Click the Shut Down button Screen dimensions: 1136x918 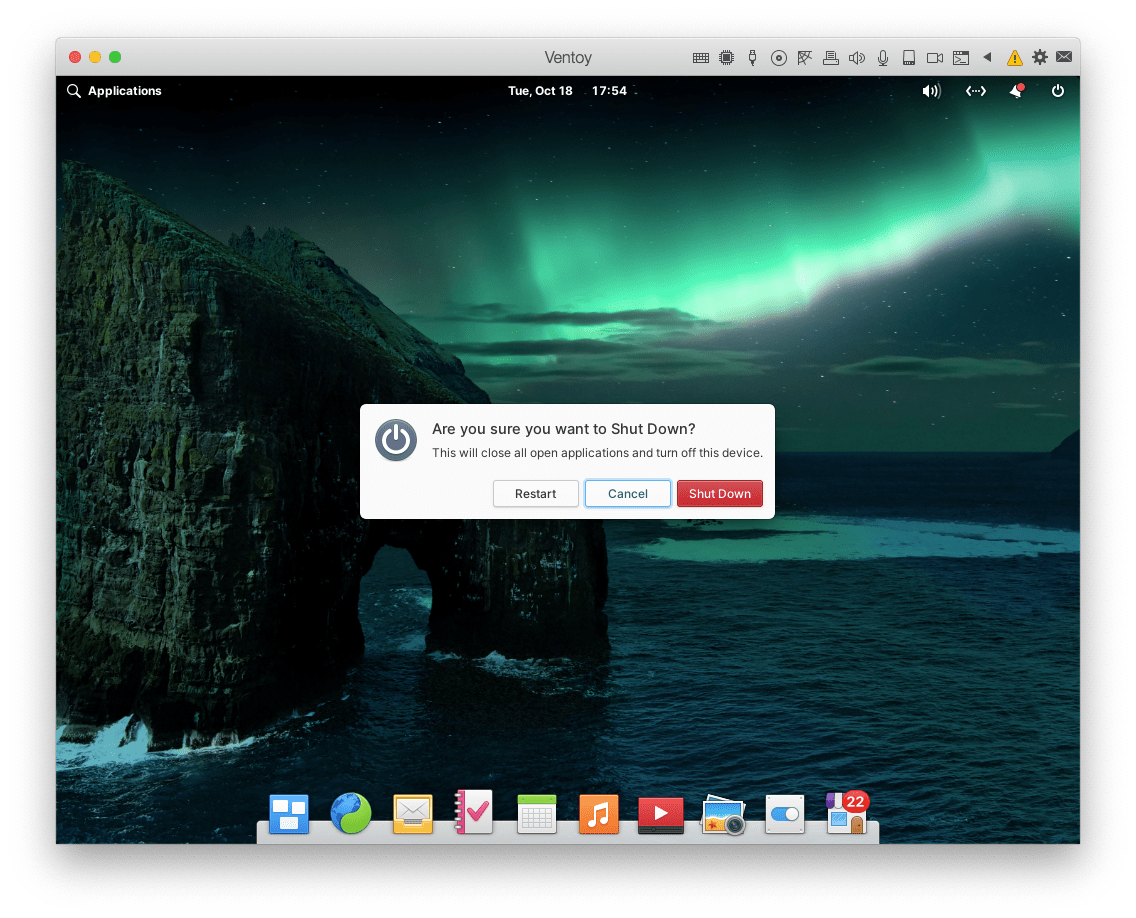point(719,494)
